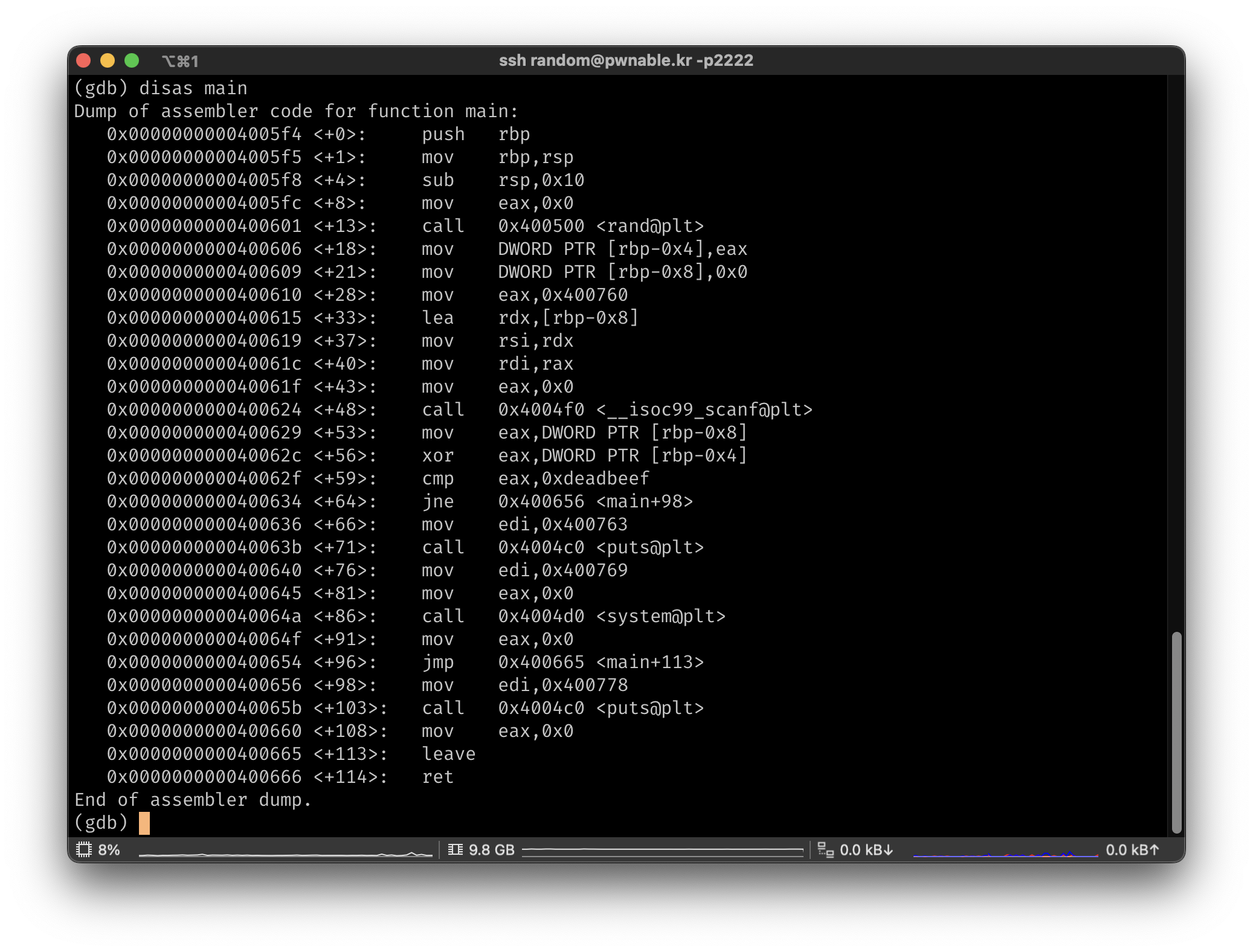Viewport: 1253px width, 952px height.
Task: Click the ⌥⌘1 window shortcut label
Action: 180,61
